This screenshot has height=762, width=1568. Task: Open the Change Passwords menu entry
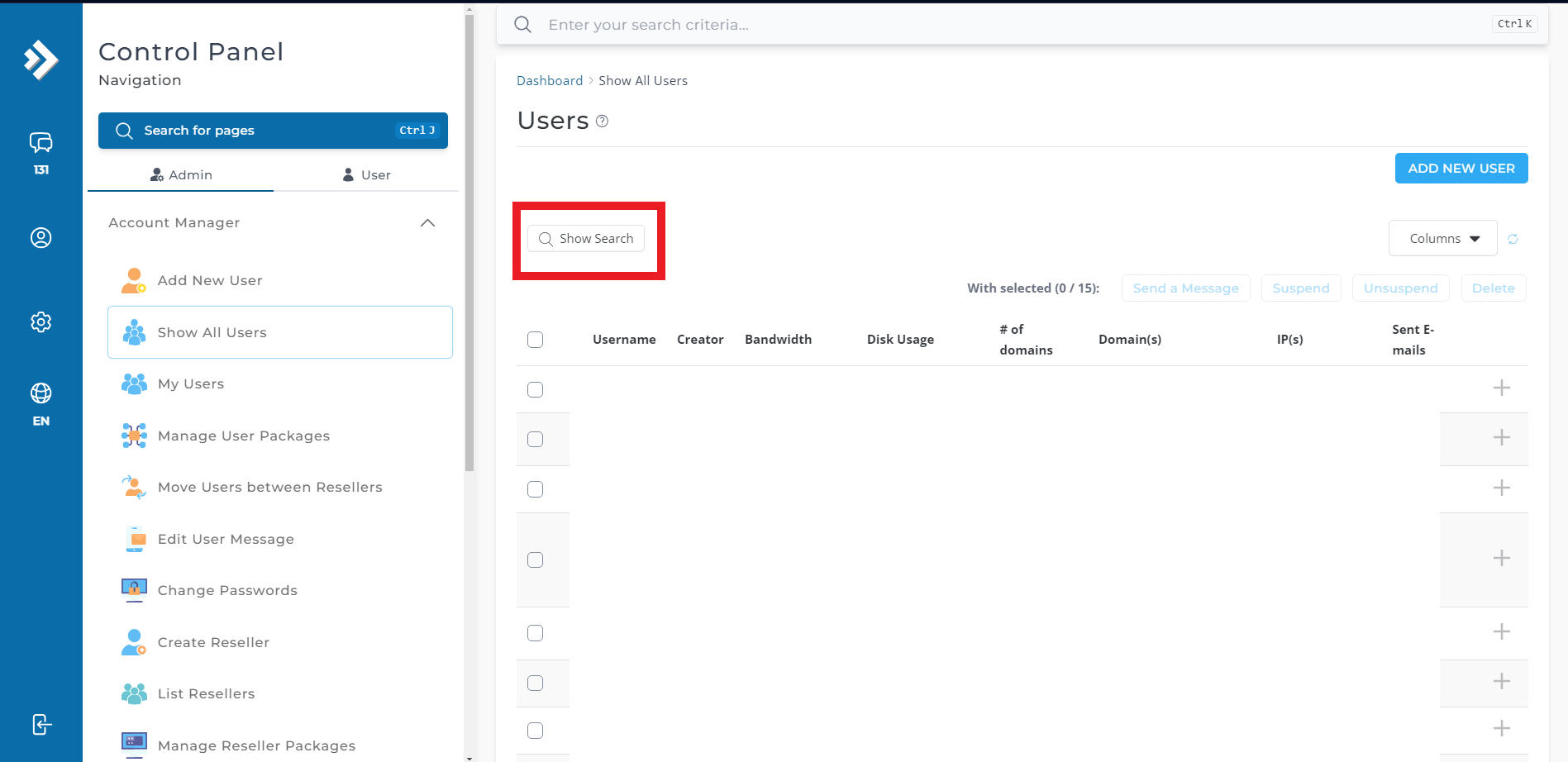pos(280,590)
